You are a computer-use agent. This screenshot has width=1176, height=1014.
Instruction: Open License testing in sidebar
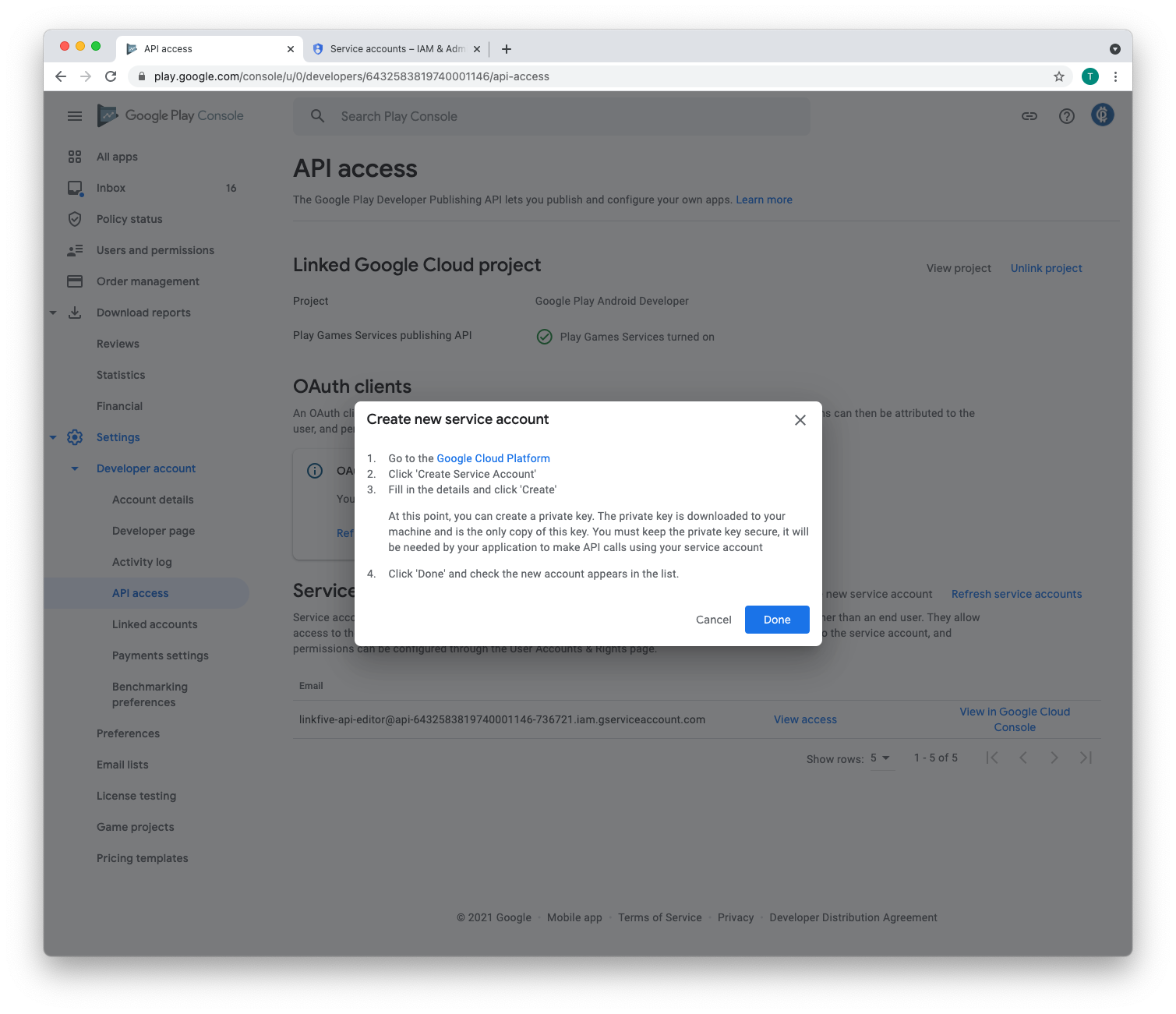pos(136,796)
